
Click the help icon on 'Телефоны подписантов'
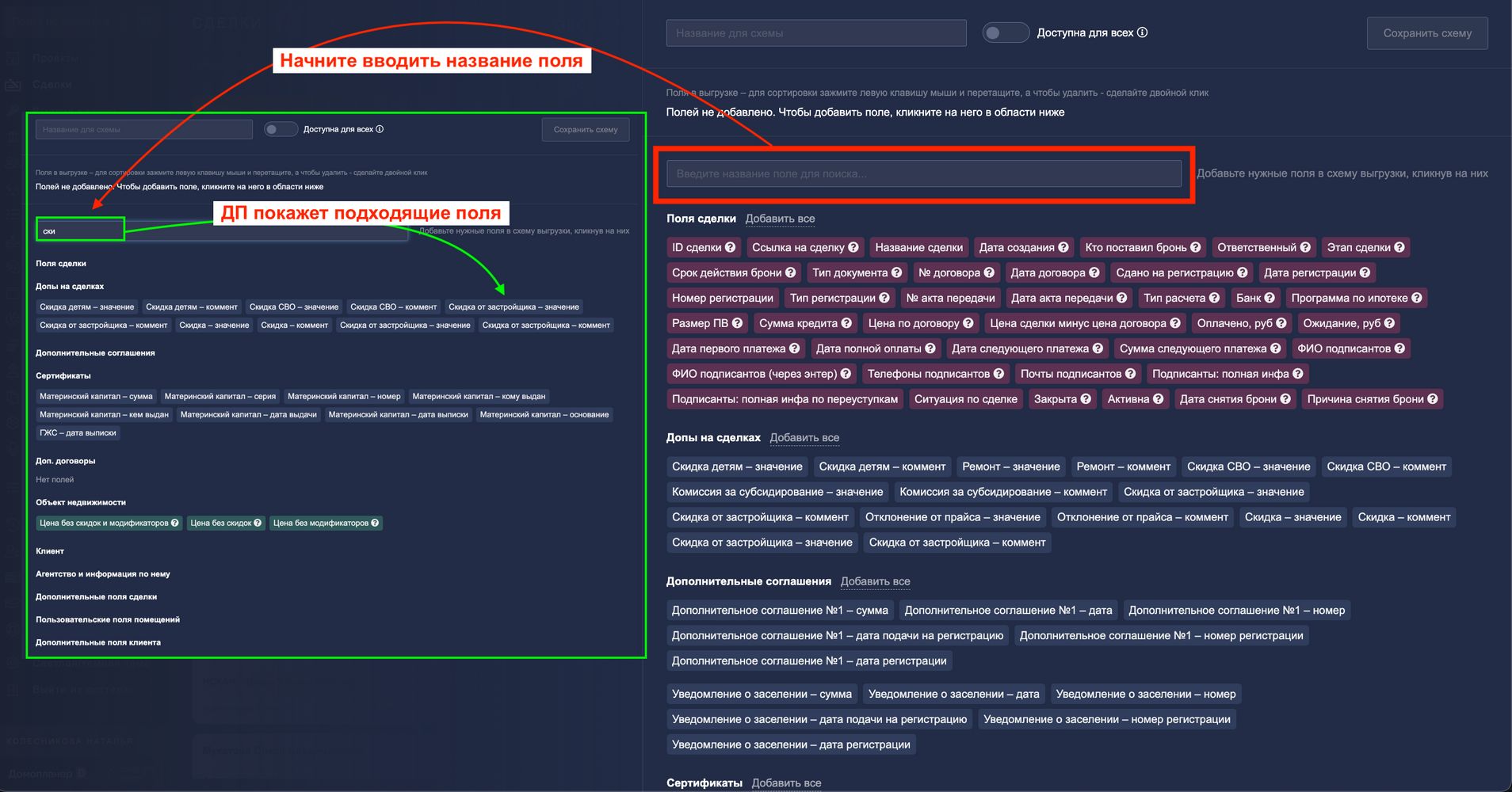point(998,374)
